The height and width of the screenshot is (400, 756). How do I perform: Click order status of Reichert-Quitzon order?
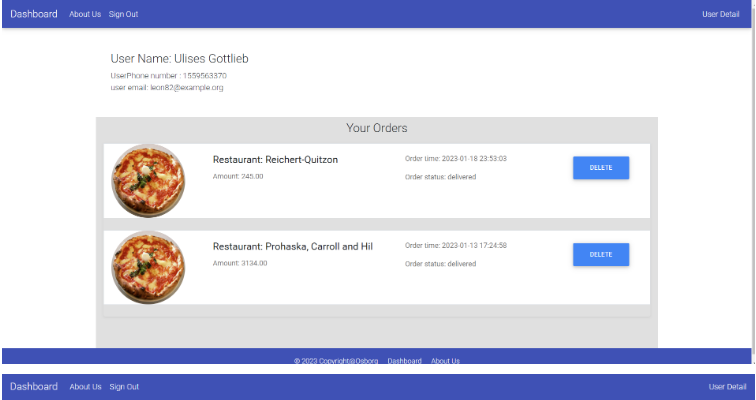tap(440, 177)
